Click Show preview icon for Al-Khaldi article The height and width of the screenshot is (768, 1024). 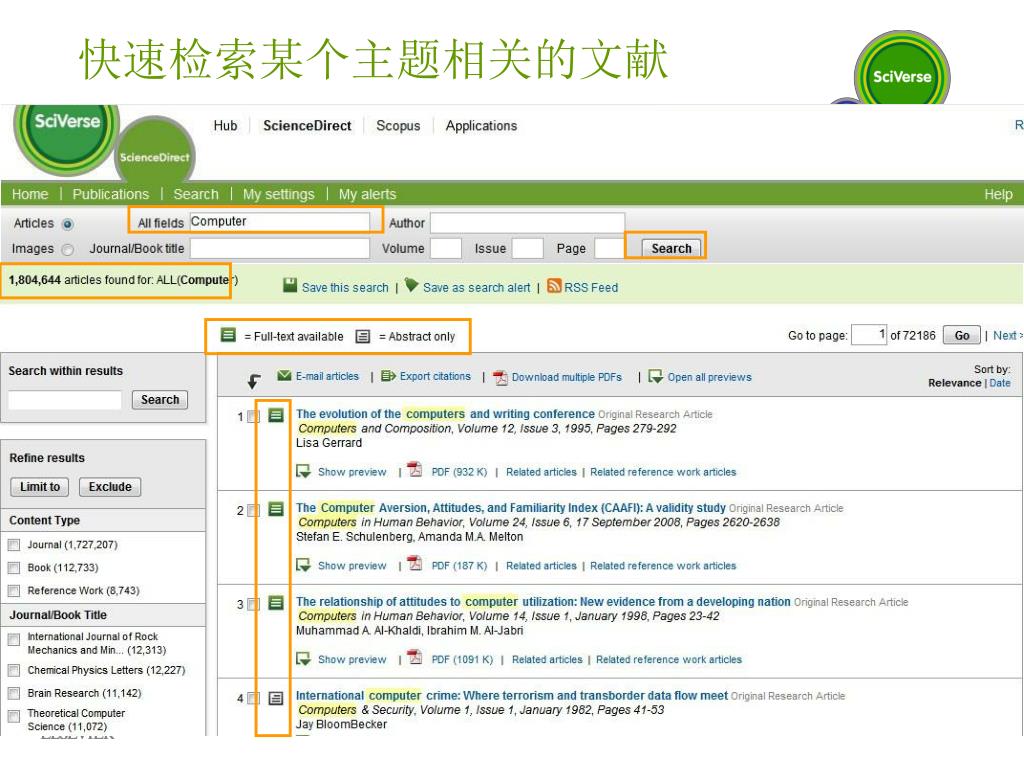click(303, 658)
